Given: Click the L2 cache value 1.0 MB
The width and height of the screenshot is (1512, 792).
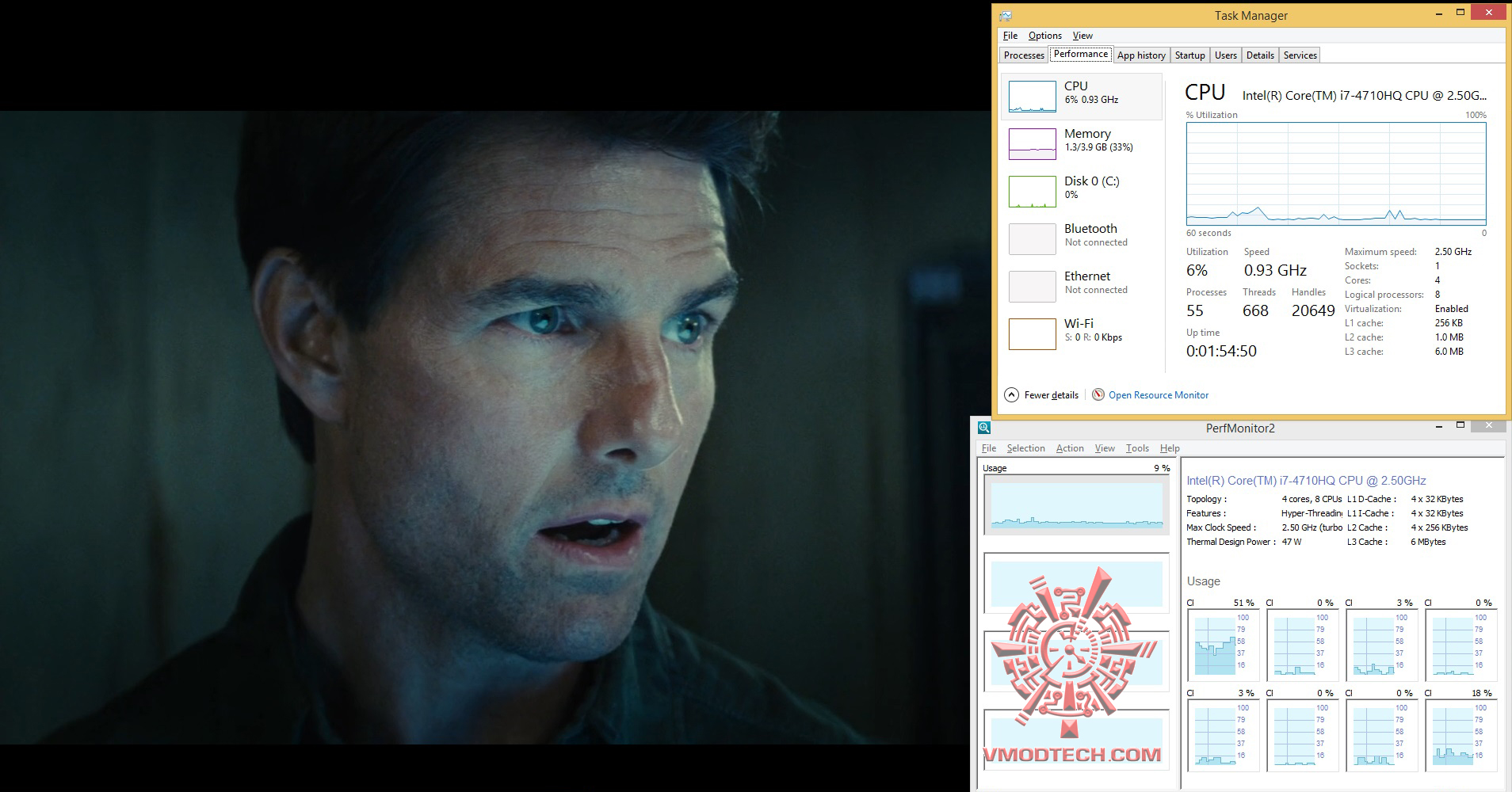Looking at the screenshot, I should (x=1449, y=337).
